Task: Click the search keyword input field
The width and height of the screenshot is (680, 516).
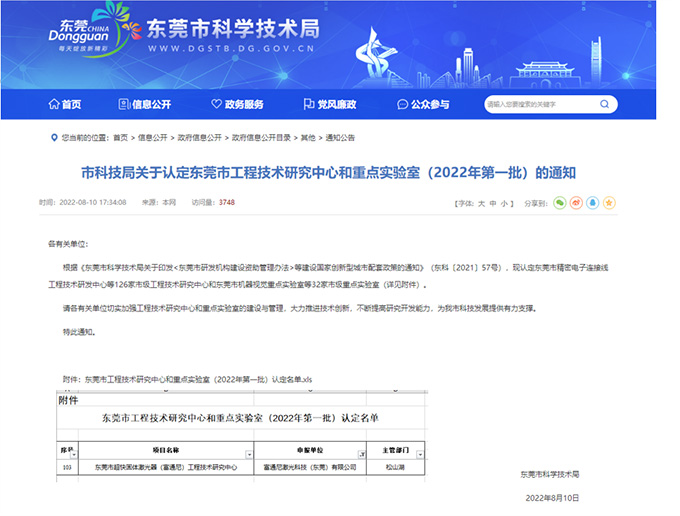Action: pos(542,104)
